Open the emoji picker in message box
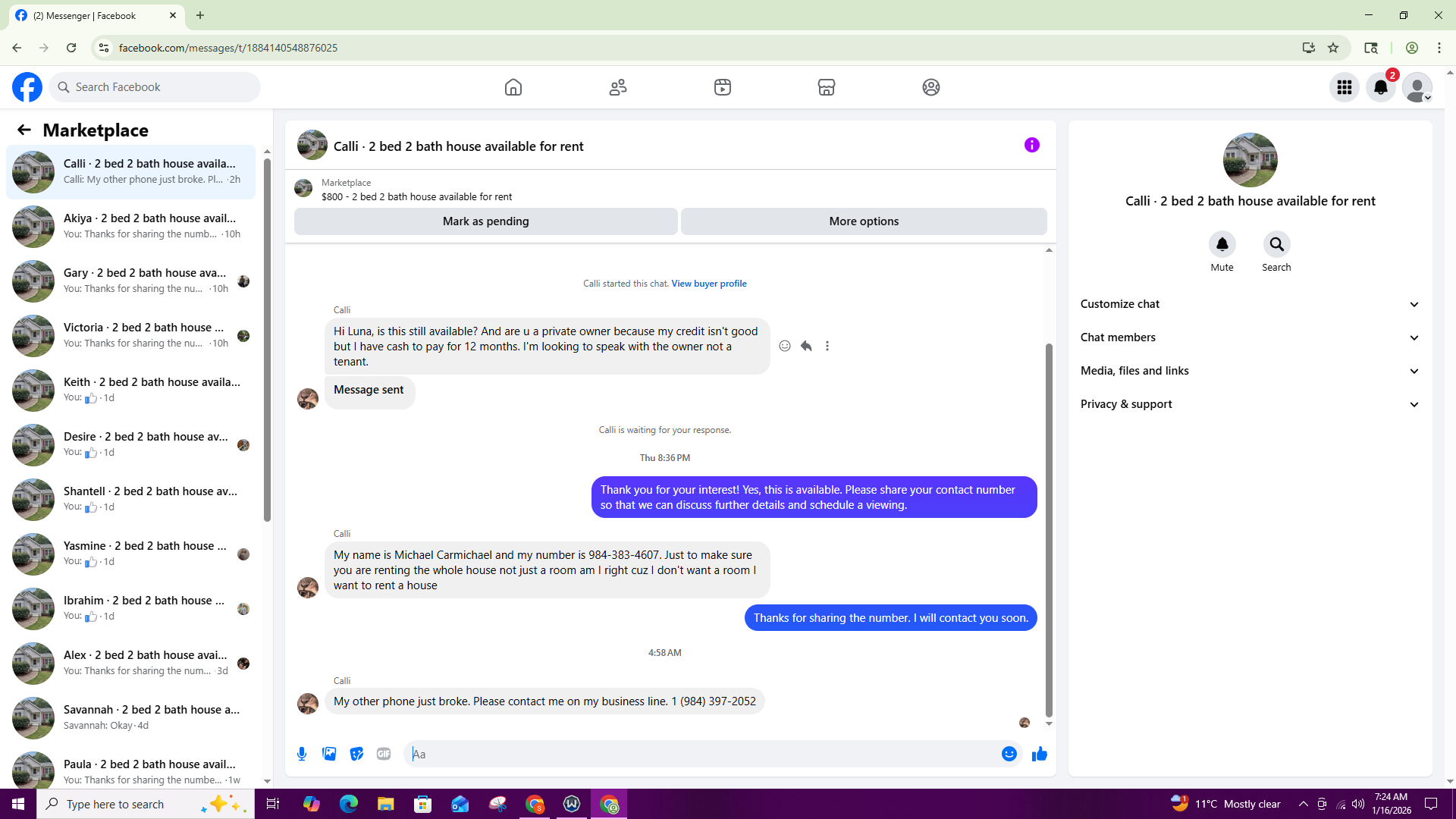Viewport: 1456px width, 819px height. click(x=1009, y=754)
